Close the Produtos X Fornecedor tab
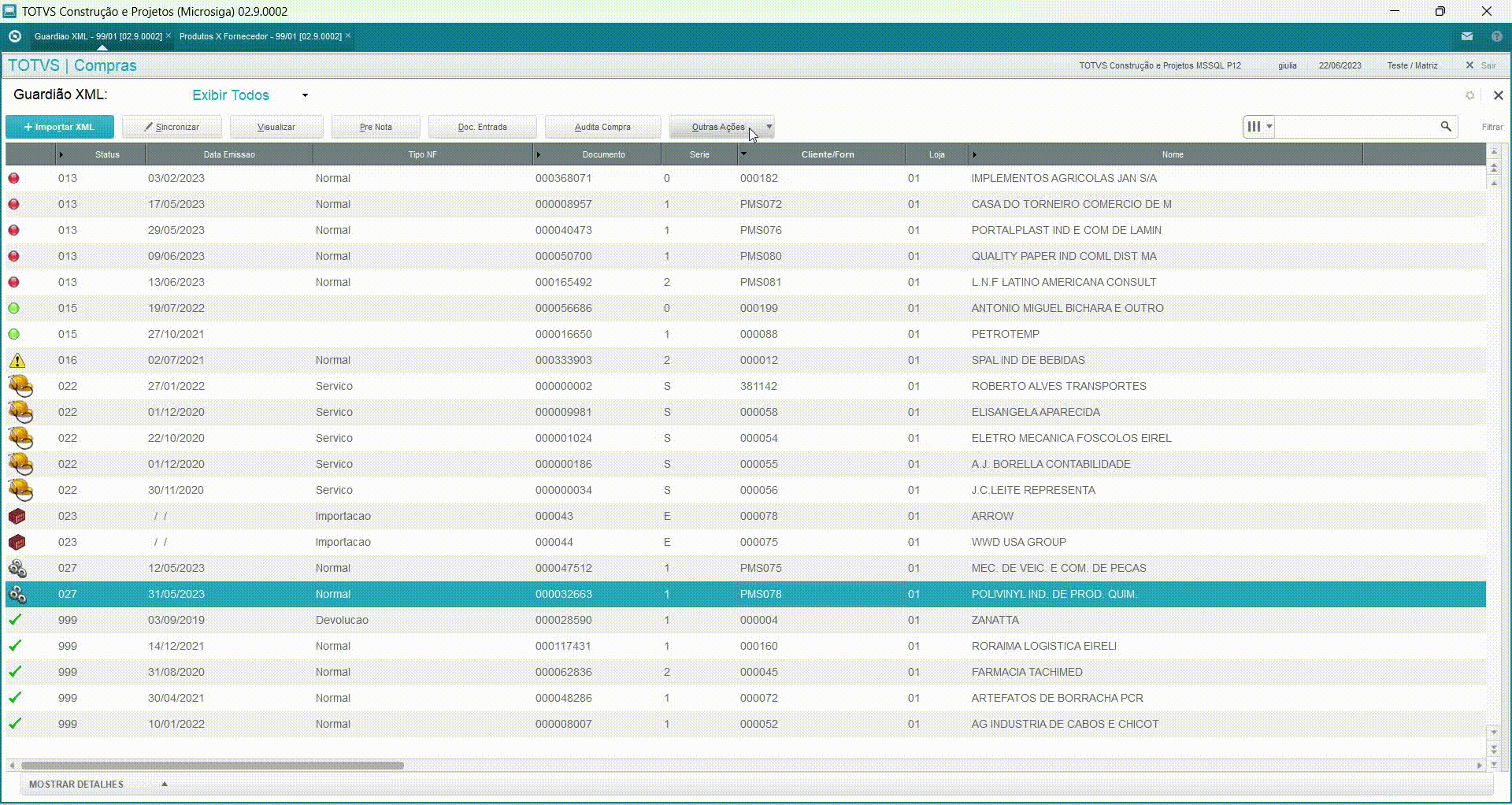 348,35
